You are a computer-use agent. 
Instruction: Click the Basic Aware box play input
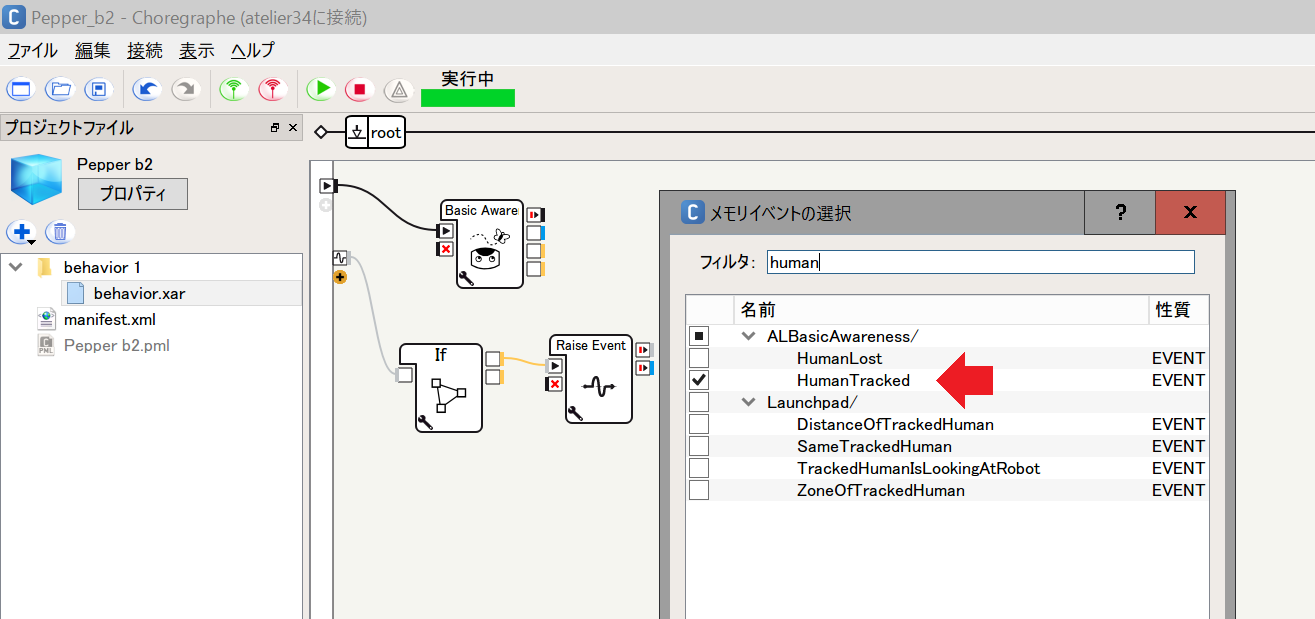[446, 232]
